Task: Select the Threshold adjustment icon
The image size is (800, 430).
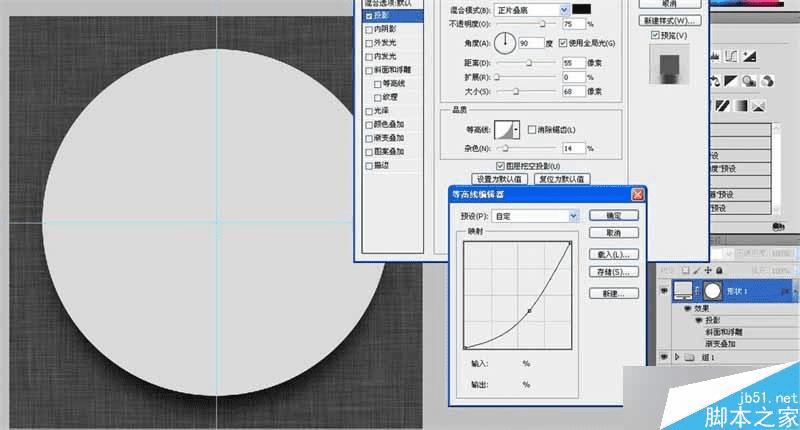Action: [x=722, y=106]
